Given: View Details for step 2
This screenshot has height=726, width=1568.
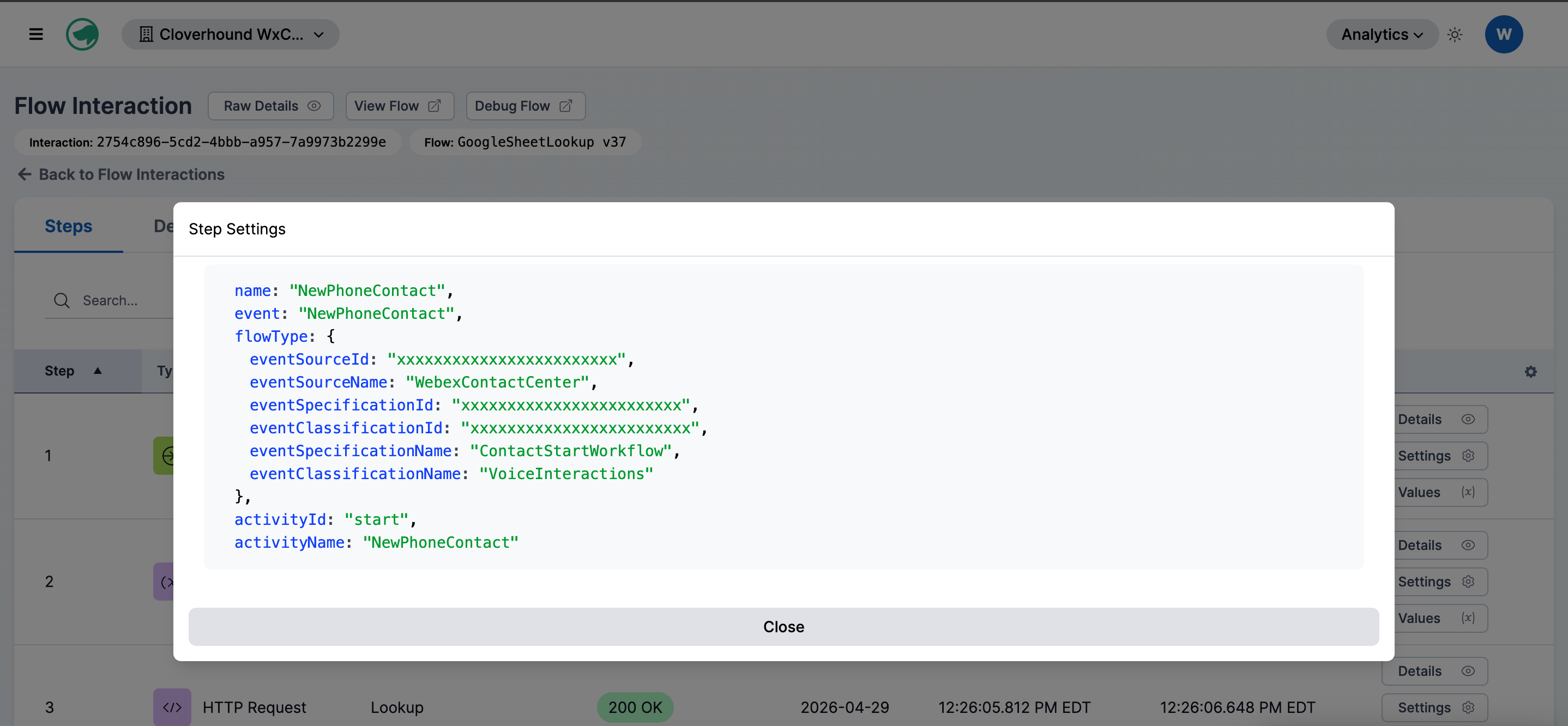Looking at the screenshot, I should [1441, 545].
